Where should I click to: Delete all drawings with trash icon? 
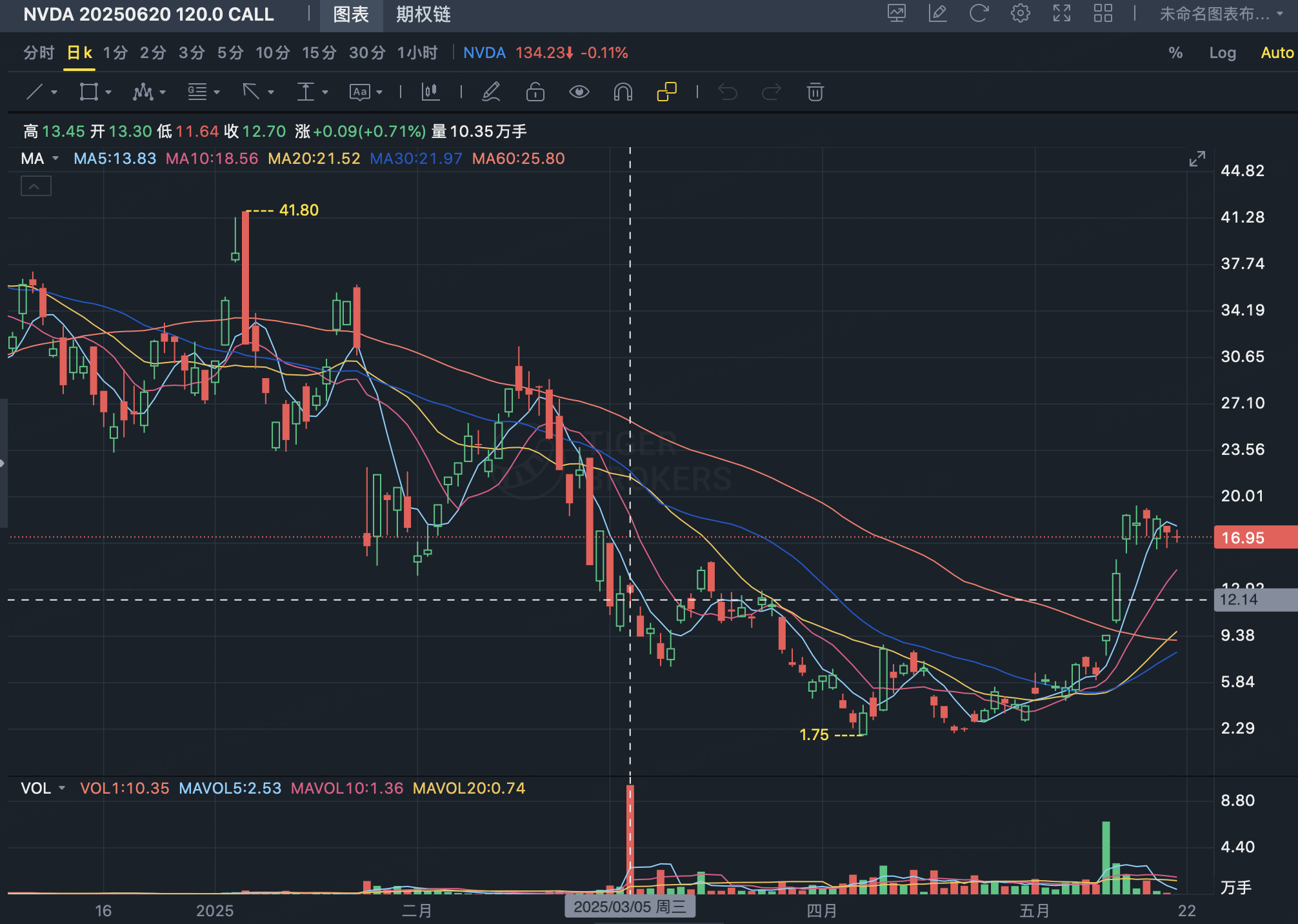(815, 92)
